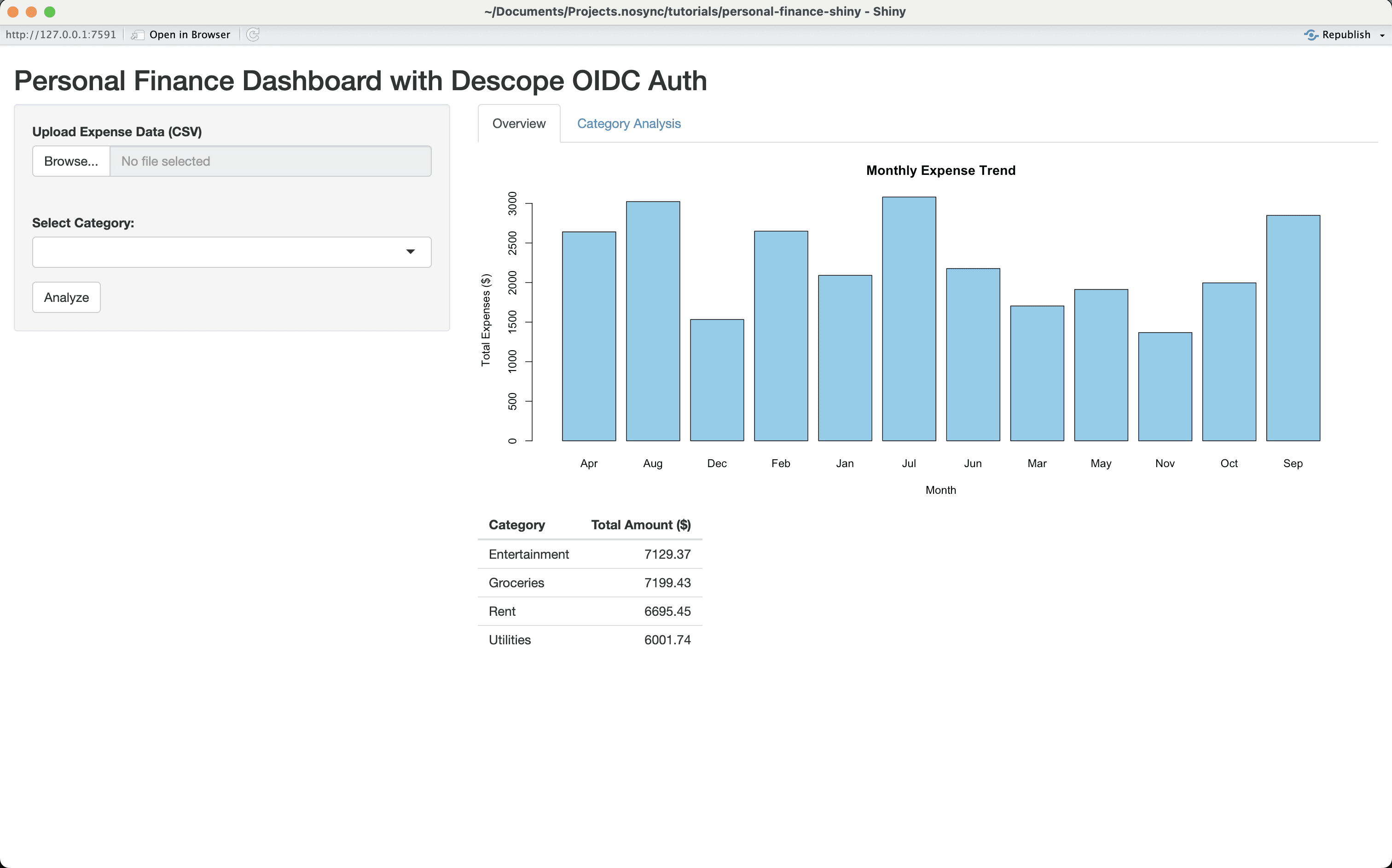Select the Entertainment row in the table

click(528, 554)
